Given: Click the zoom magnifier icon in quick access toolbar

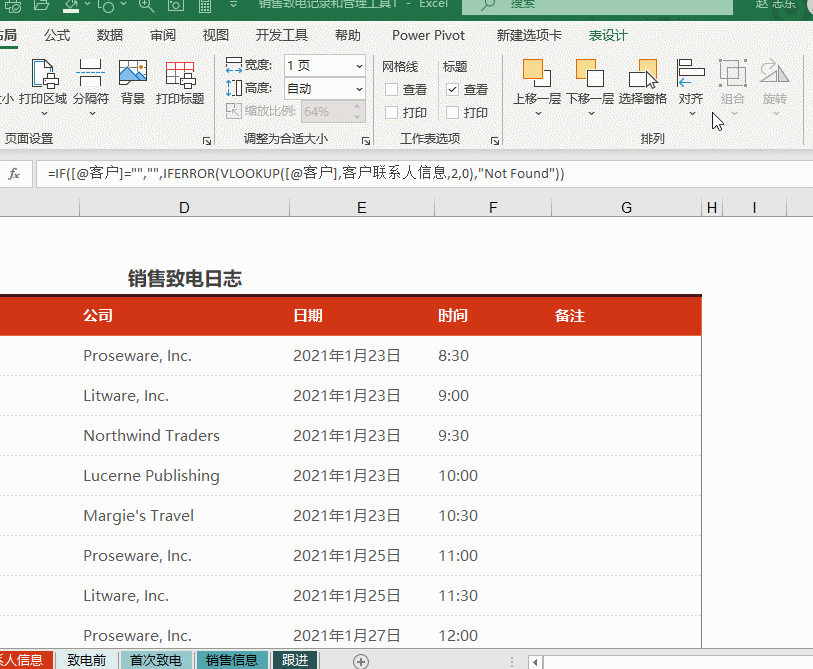Looking at the screenshot, I should 146,5.
